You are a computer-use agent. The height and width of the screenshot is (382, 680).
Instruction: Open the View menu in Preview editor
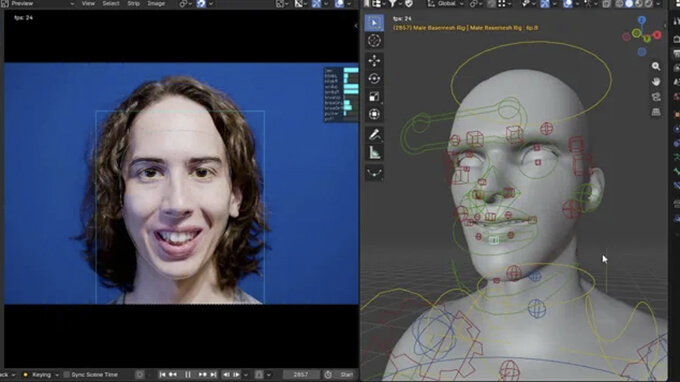click(x=88, y=3)
